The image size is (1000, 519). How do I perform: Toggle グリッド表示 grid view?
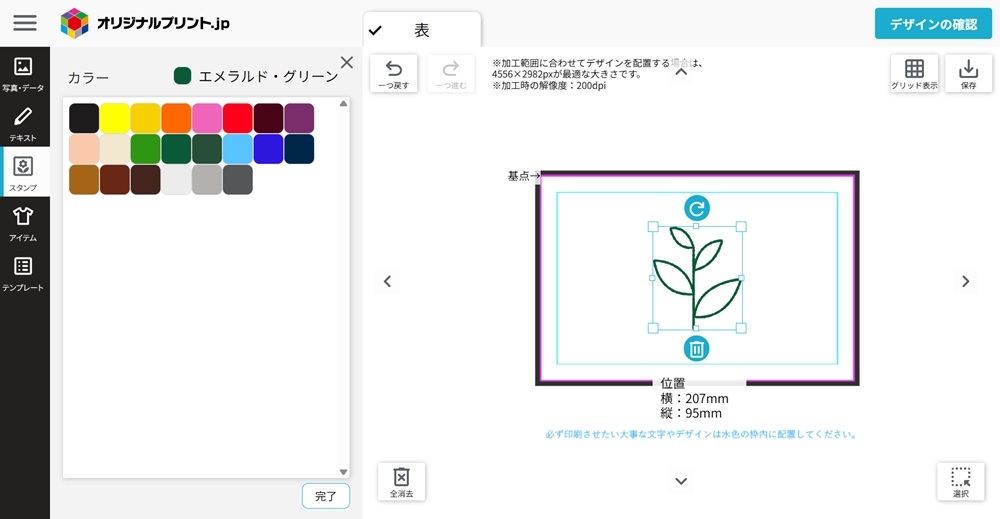914,73
